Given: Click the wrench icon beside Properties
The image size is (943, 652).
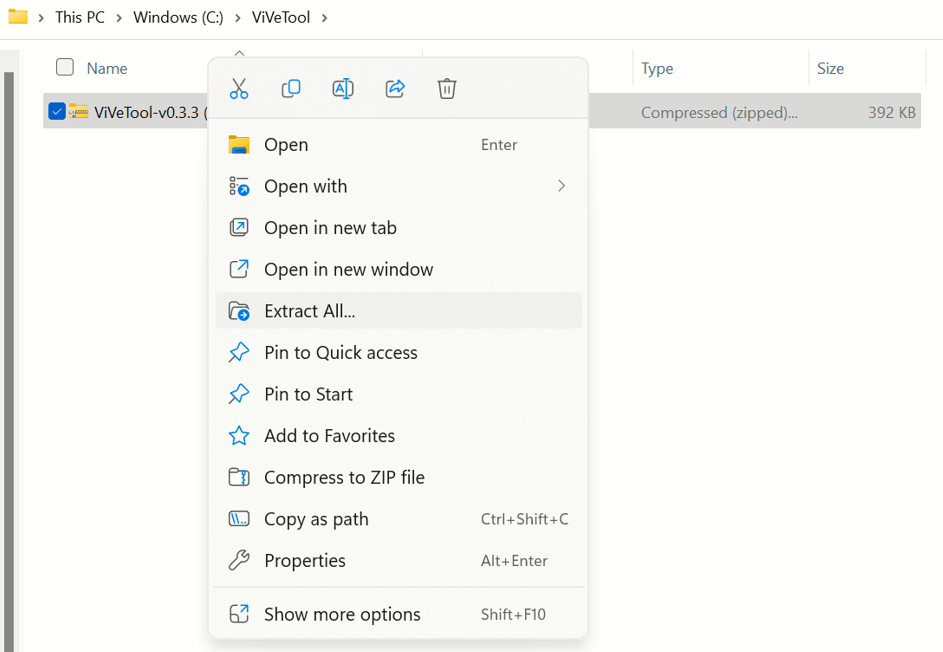Looking at the screenshot, I should (x=239, y=561).
